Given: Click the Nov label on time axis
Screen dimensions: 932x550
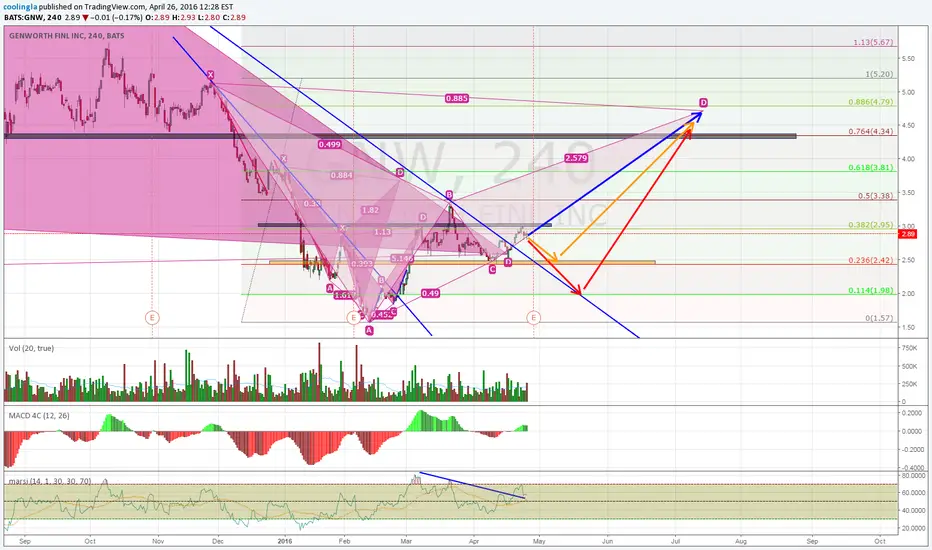Looking at the screenshot, I should (x=158, y=542).
